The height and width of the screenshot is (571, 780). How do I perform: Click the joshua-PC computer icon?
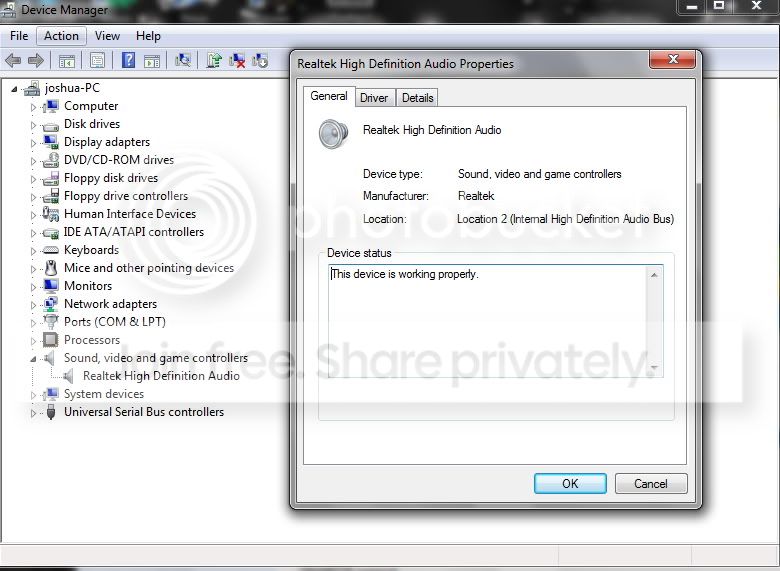[x=32, y=89]
